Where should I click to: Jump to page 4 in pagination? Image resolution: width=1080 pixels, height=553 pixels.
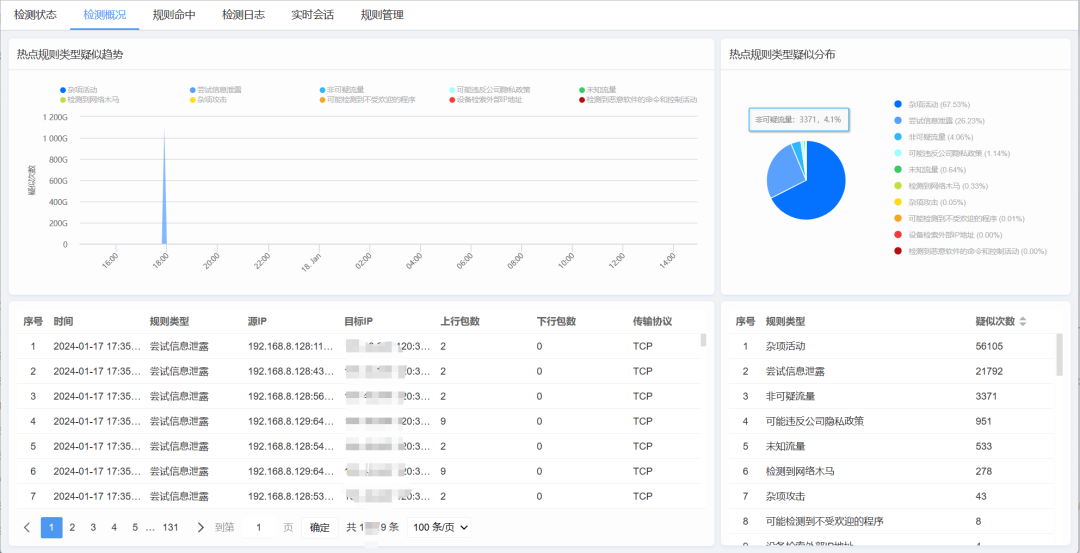coord(114,528)
